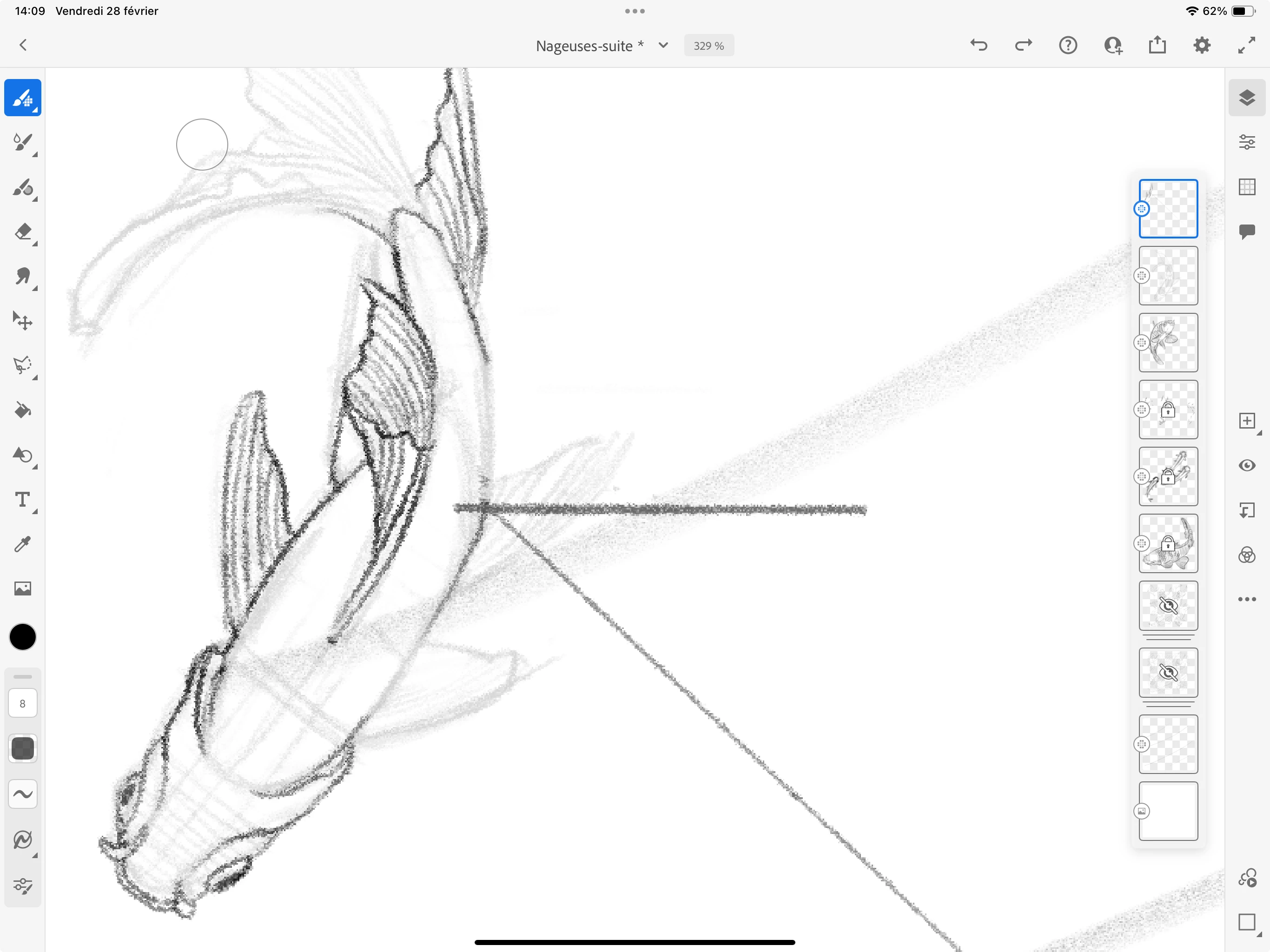Screen dimensions: 1270x952
Task: Tap the back arrow to exit document
Action: (23, 46)
